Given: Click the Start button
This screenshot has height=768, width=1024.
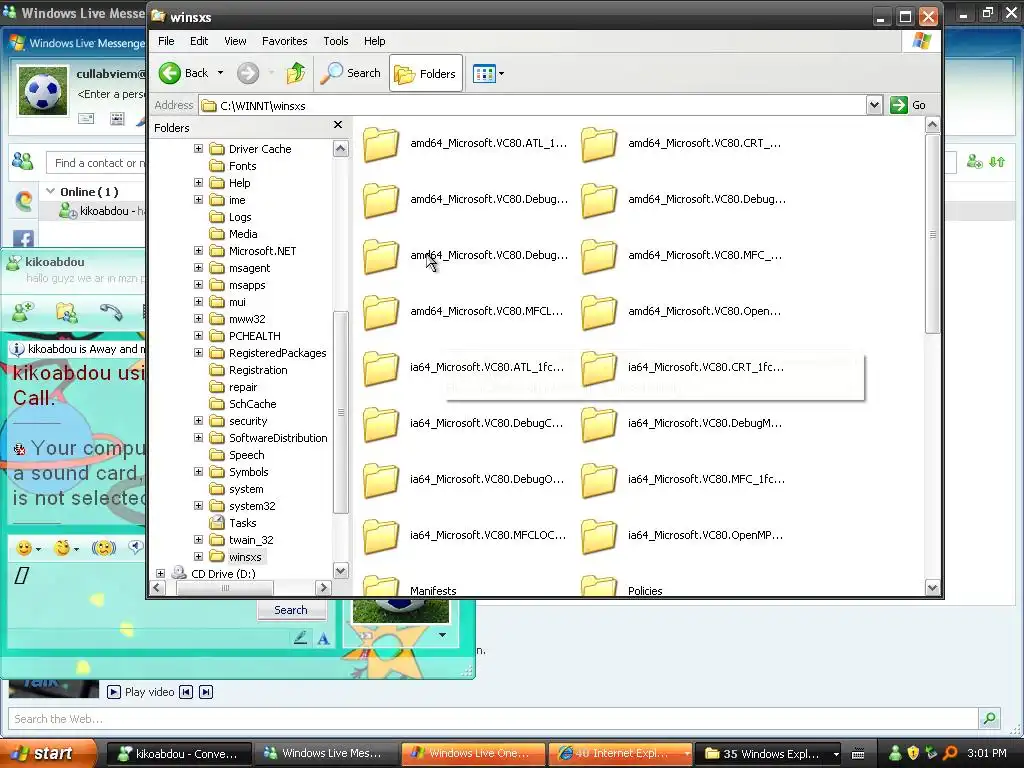Looking at the screenshot, I should click(47, 753).
